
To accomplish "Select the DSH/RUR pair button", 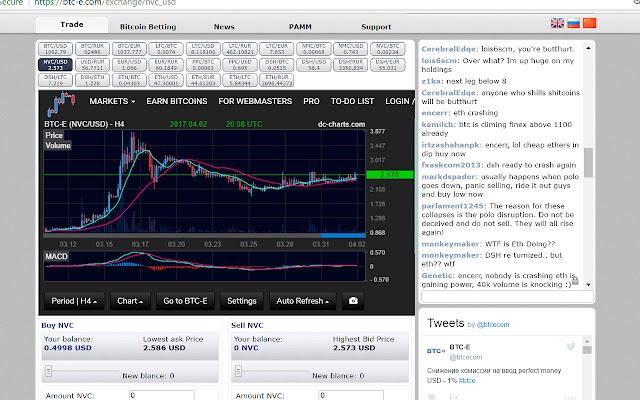I will [x=351, y=64].
